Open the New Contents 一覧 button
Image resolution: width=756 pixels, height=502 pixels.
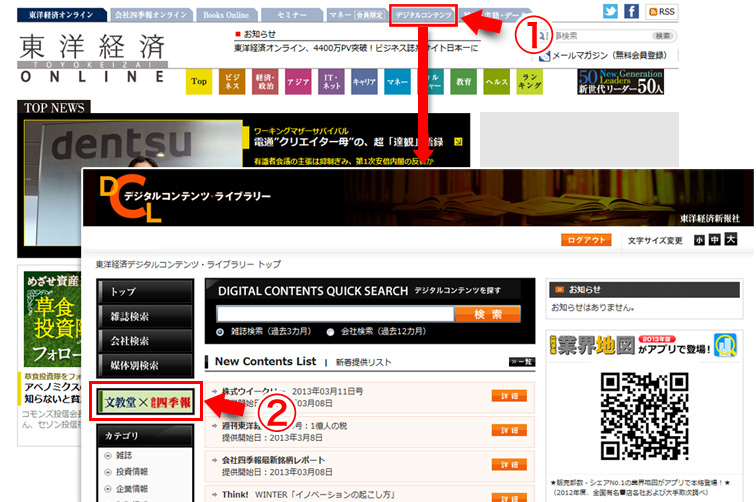[x=522, y=362]
